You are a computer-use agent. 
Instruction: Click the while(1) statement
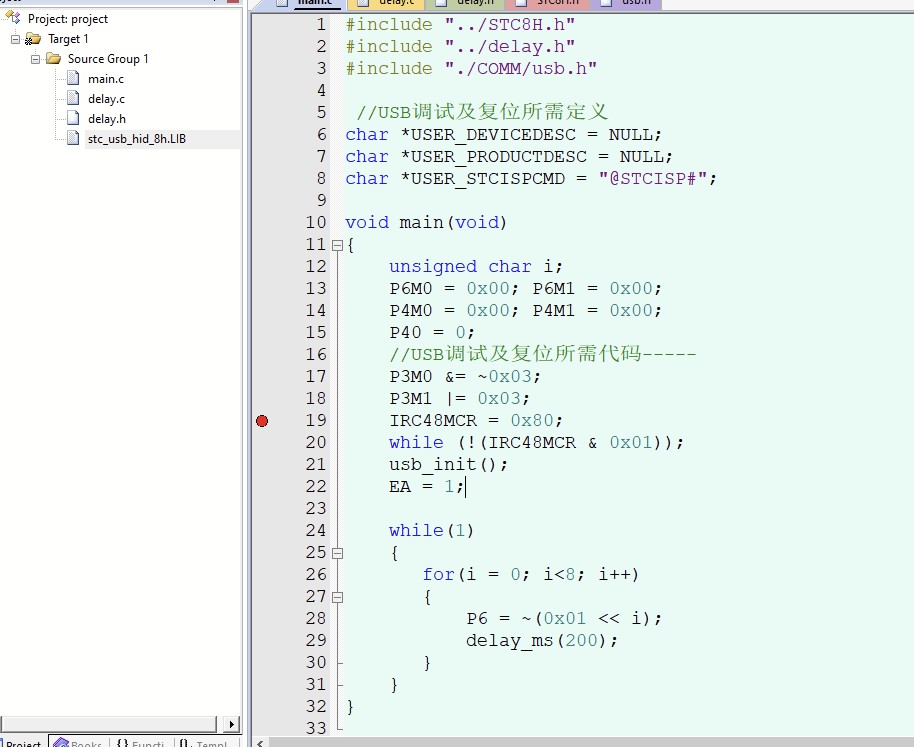[x=431, y=530]
